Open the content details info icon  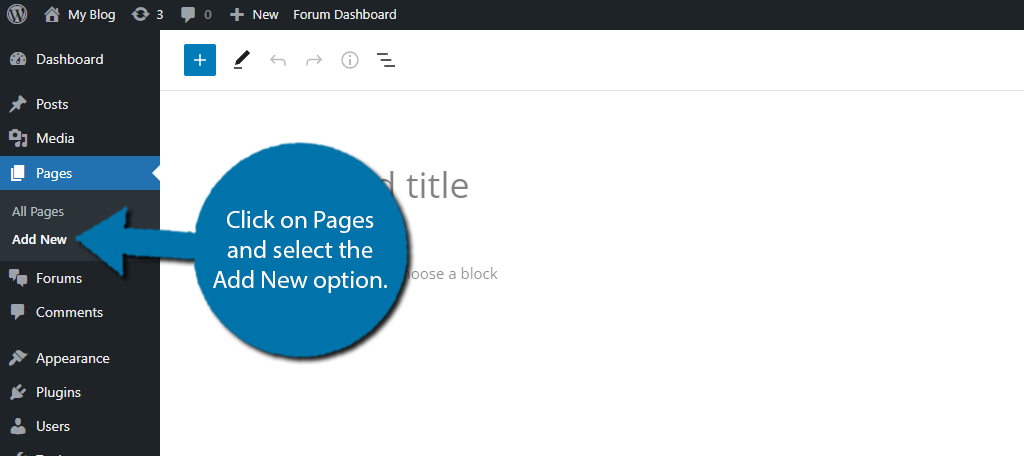pos(350,61)
